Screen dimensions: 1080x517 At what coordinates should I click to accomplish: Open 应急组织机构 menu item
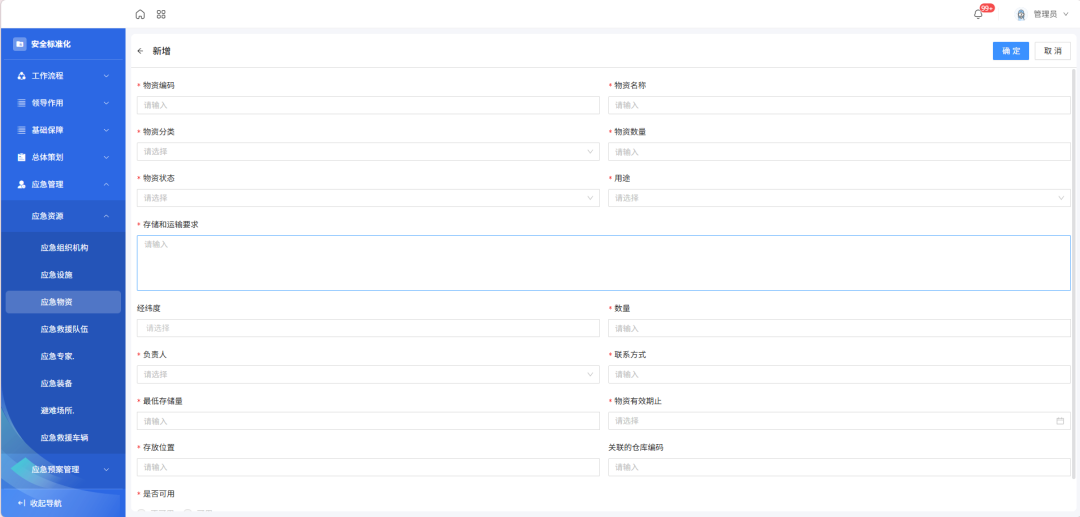(63, 248)
